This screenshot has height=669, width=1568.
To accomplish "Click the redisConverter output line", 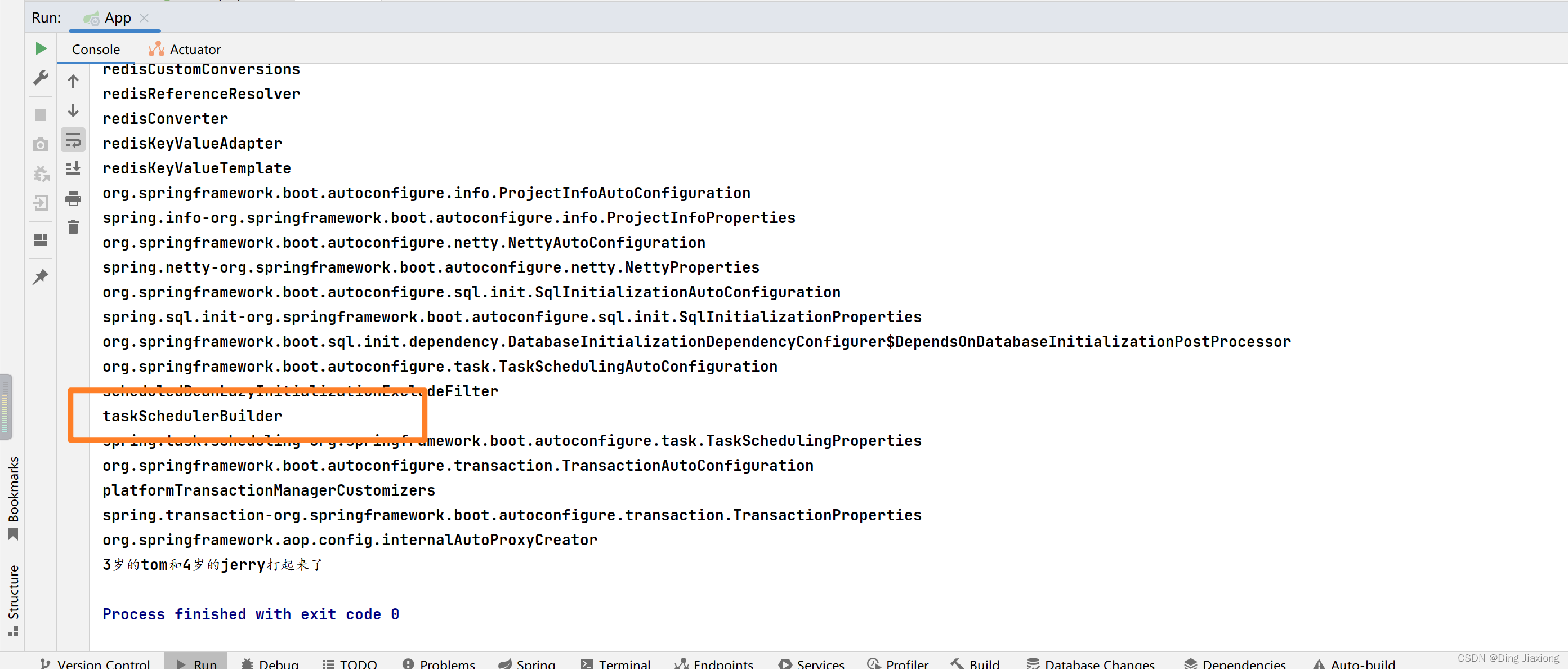I will pyautogui.click(x=165, y=119).
